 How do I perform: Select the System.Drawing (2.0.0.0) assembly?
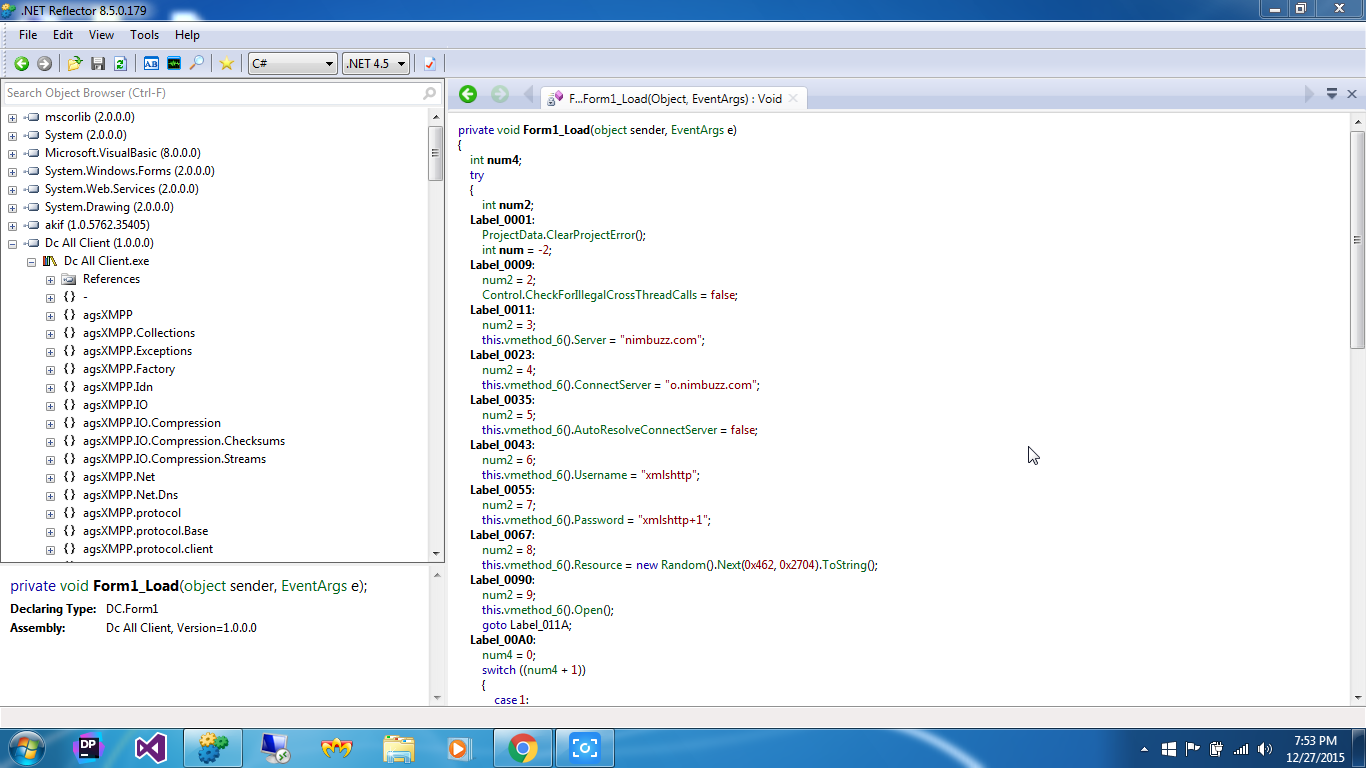pos(109,207)
